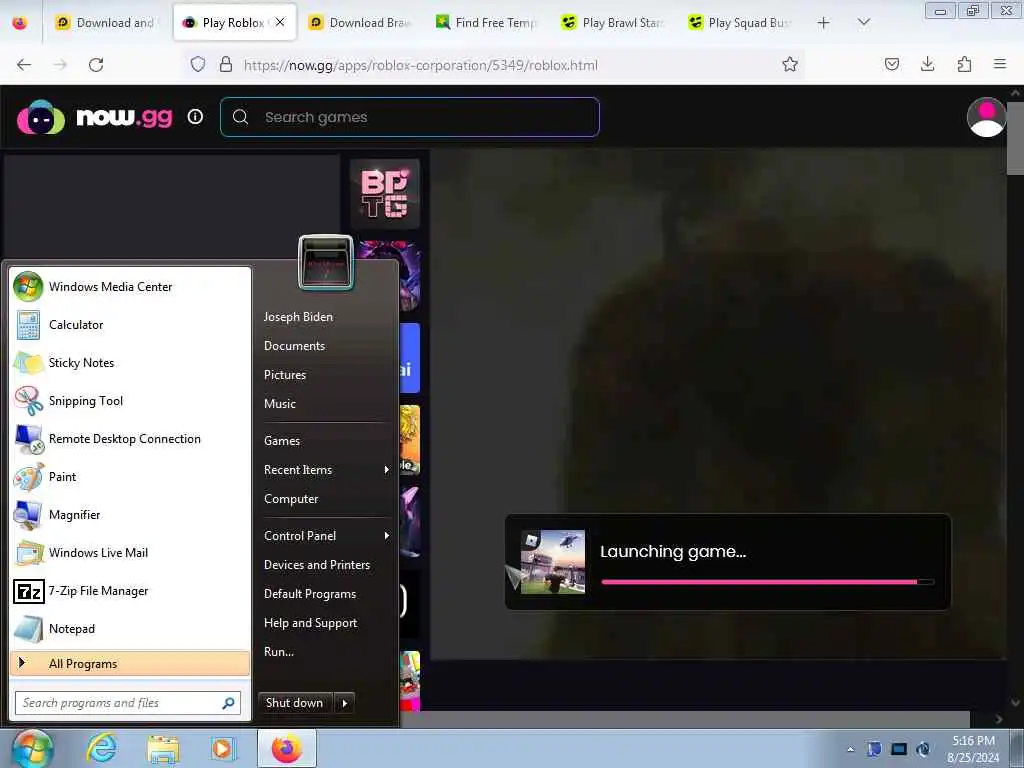This screenshot has height=768, width=1024.
Task: List all tabs dropdown arrow
Action: click(863, 23)
